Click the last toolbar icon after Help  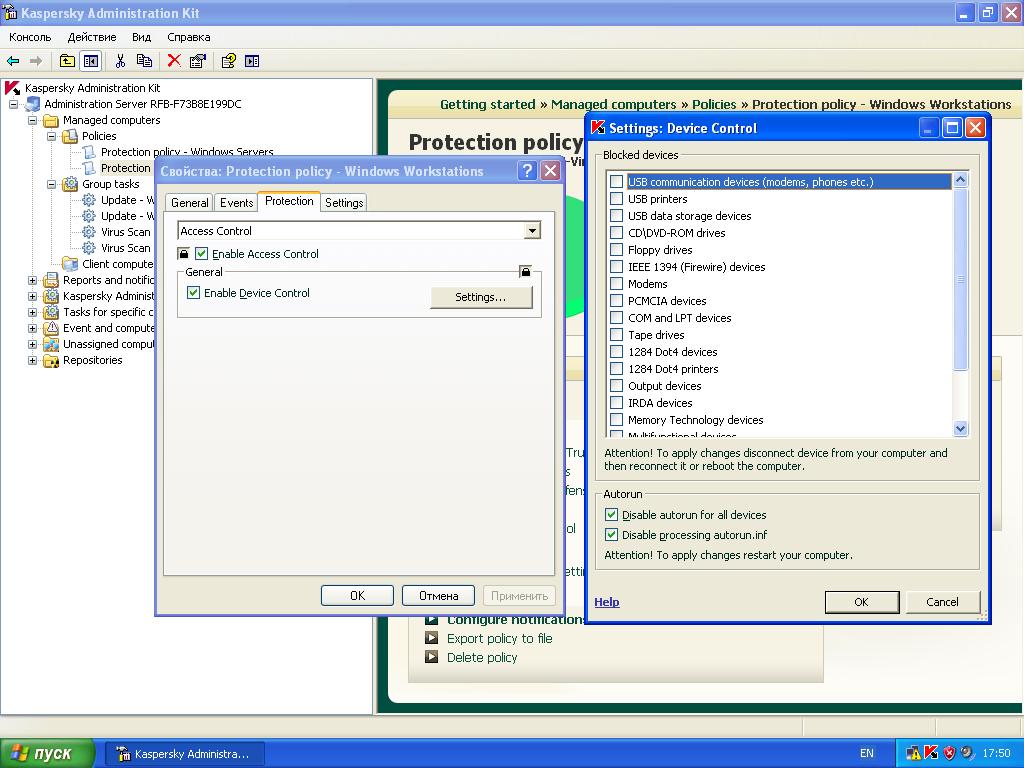click(252, 61)
